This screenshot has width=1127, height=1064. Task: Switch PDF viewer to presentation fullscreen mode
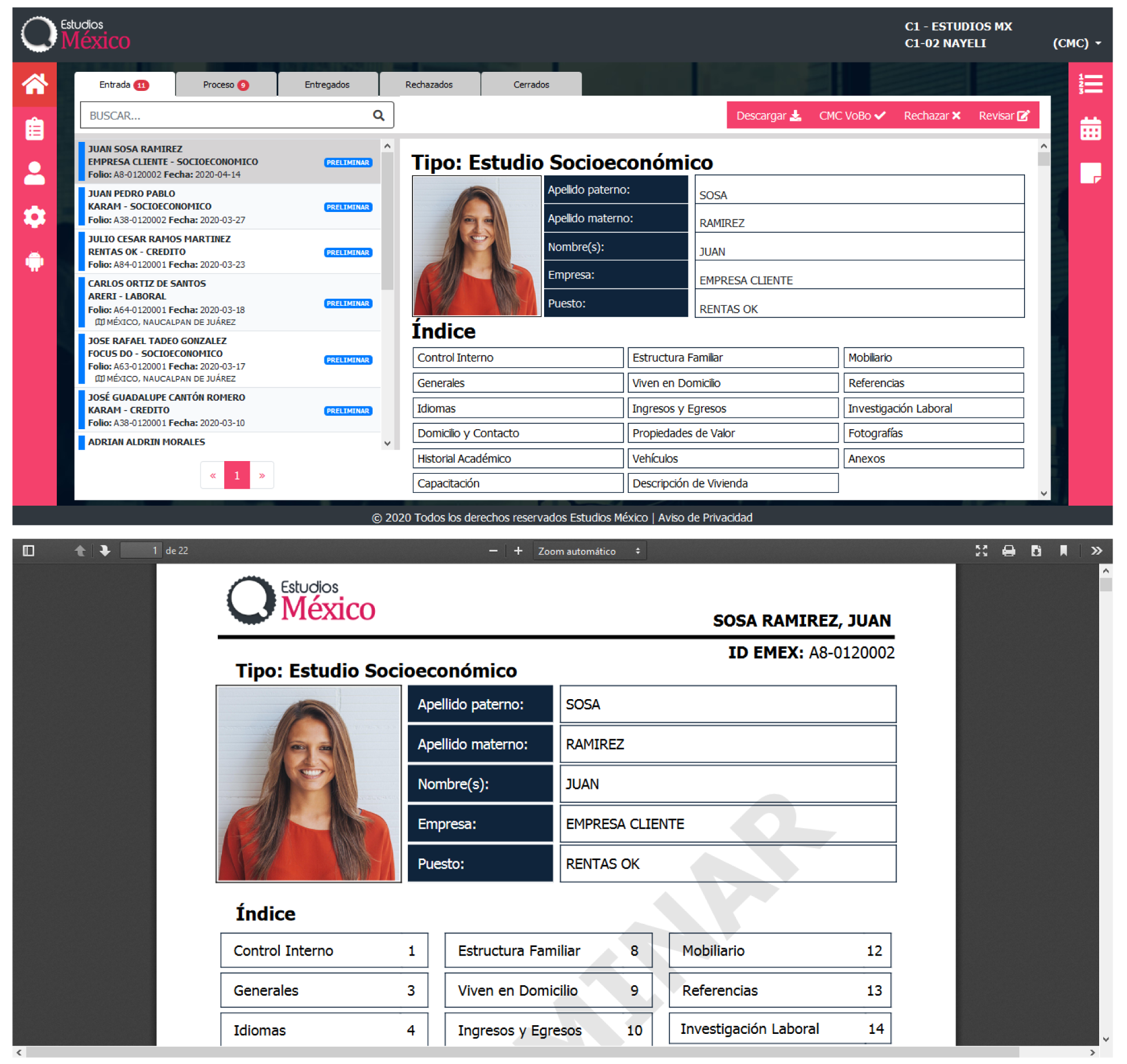(x=981, y=551)
